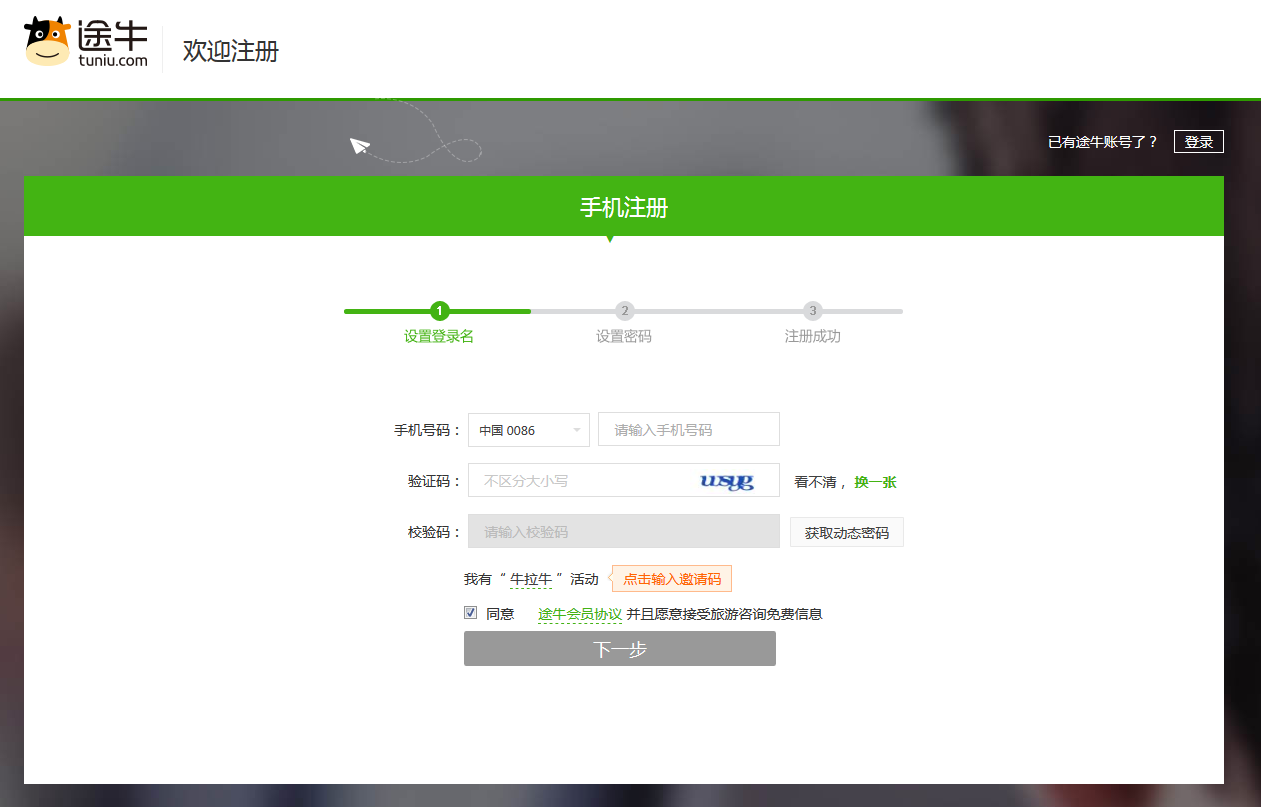The image size is (1261, 807).
Task: Click step 1 circle in progress bar
Action: pos(440,311)
